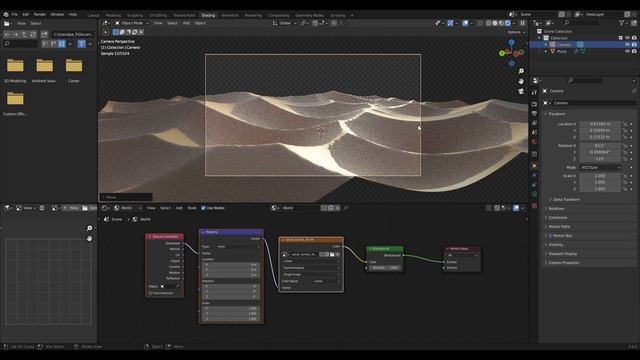This screenshot has height=360, width=640.
Task: Collapse the Mapping node header arrow
Action: point(203,232)
